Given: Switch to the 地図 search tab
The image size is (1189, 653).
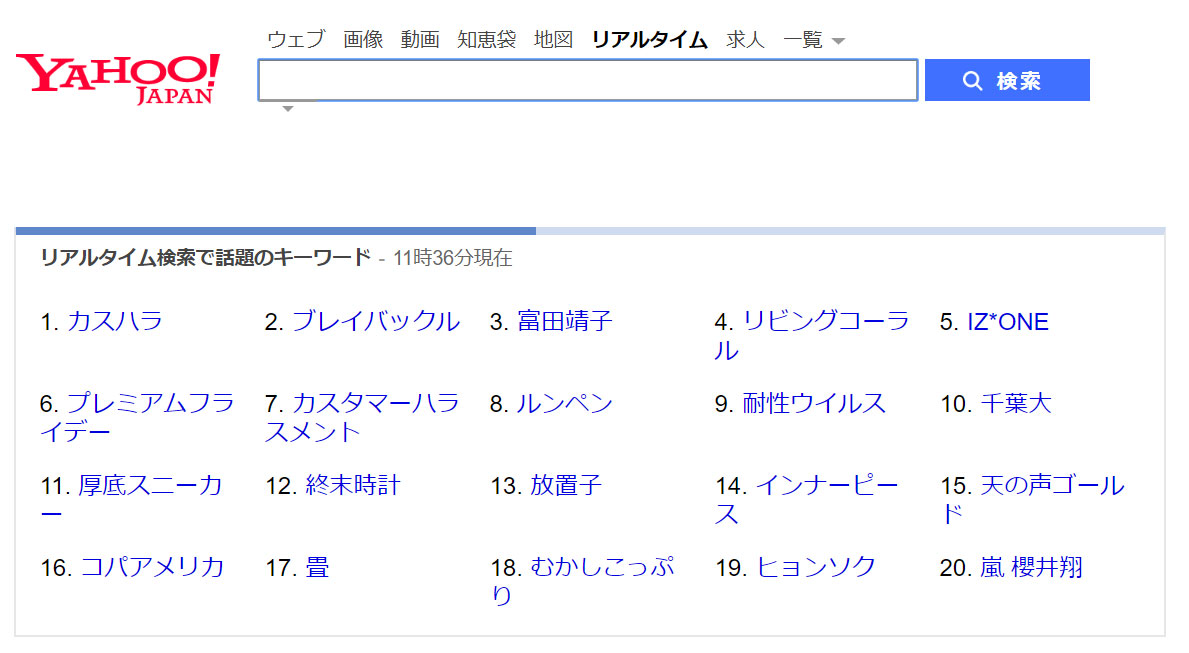Looking at the screenshot, I should click(x=553, y=39).
